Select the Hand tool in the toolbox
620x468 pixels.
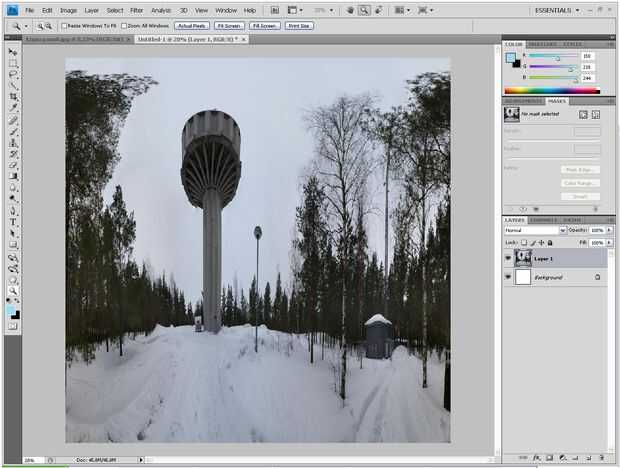13,280
